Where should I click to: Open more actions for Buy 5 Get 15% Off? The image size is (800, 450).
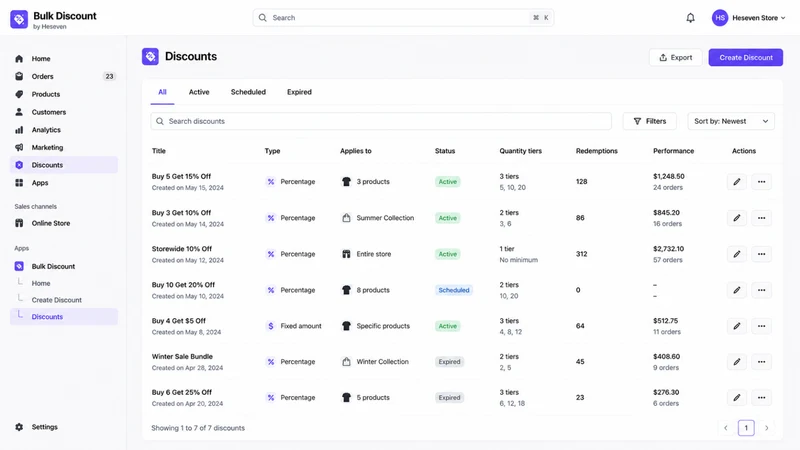(x=761, y=182)
